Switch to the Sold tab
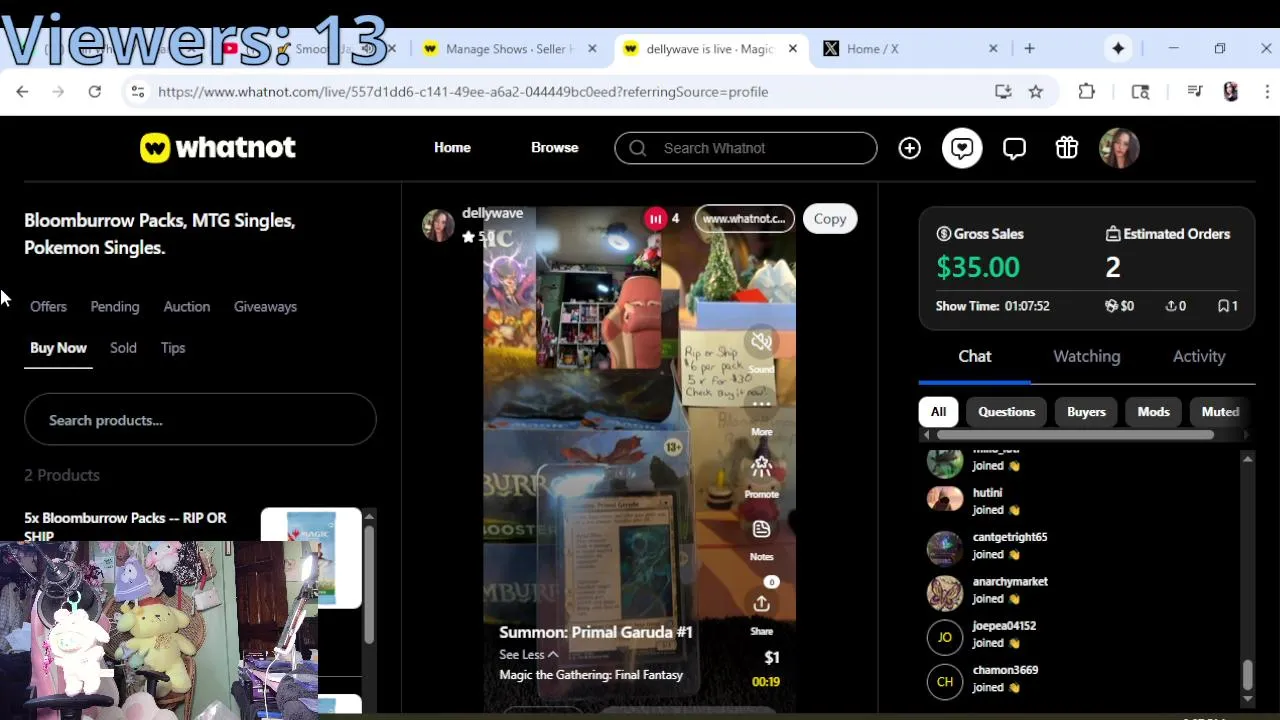1280x720 pixels. pos(123,348)
